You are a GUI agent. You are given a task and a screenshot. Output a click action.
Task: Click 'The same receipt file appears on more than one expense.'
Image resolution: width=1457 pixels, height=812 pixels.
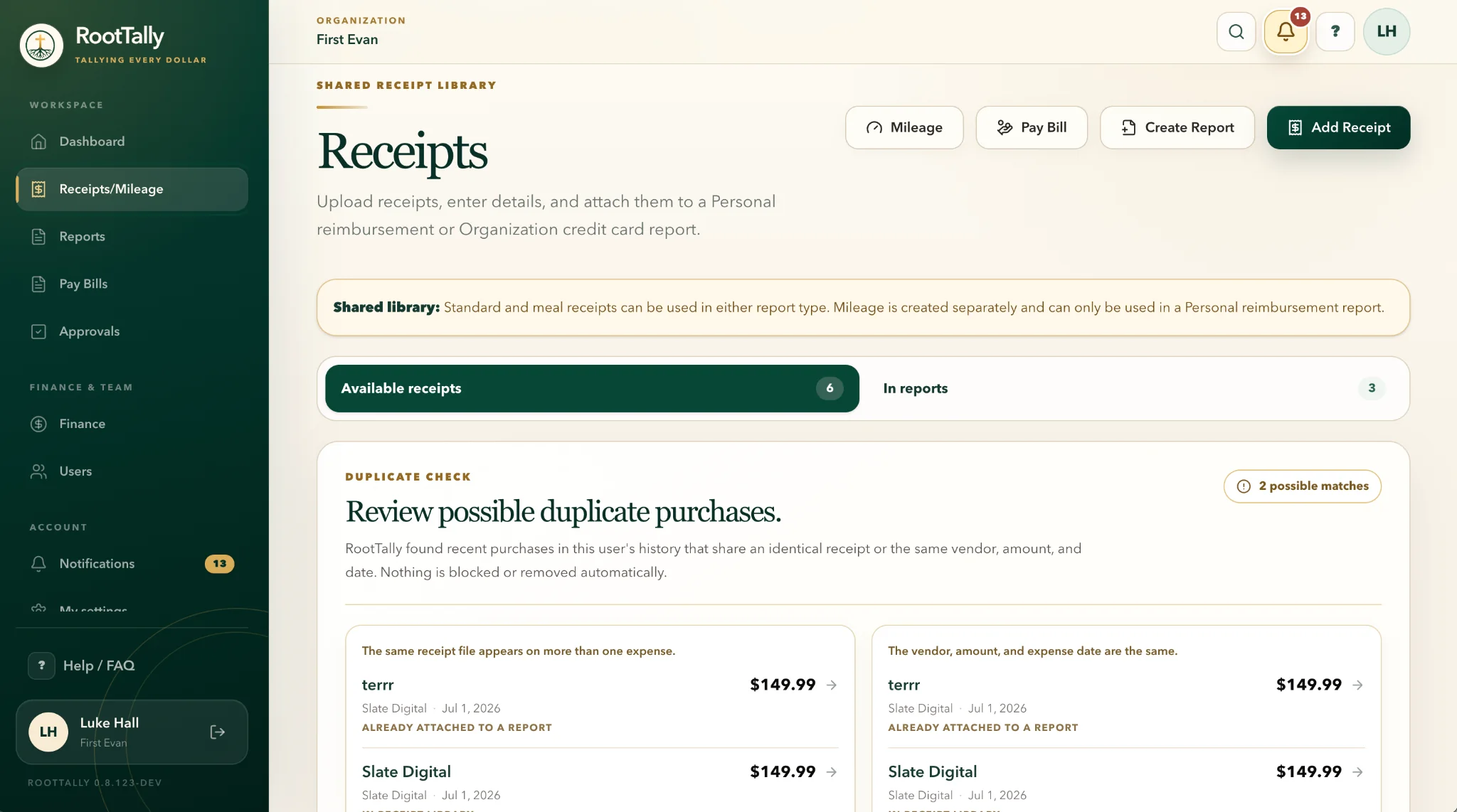coord(519,651)
